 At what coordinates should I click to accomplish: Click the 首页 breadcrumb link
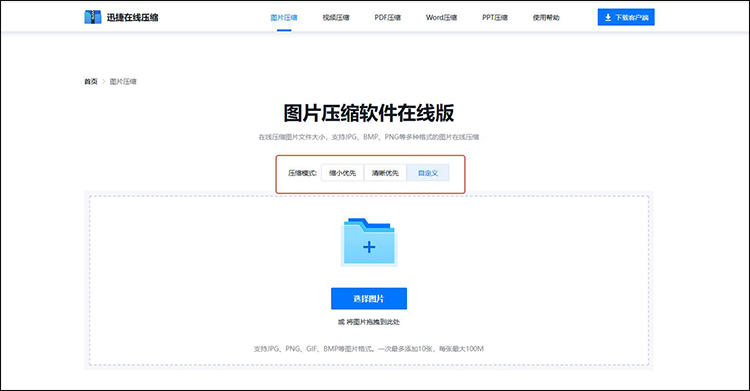click(91, 82)
